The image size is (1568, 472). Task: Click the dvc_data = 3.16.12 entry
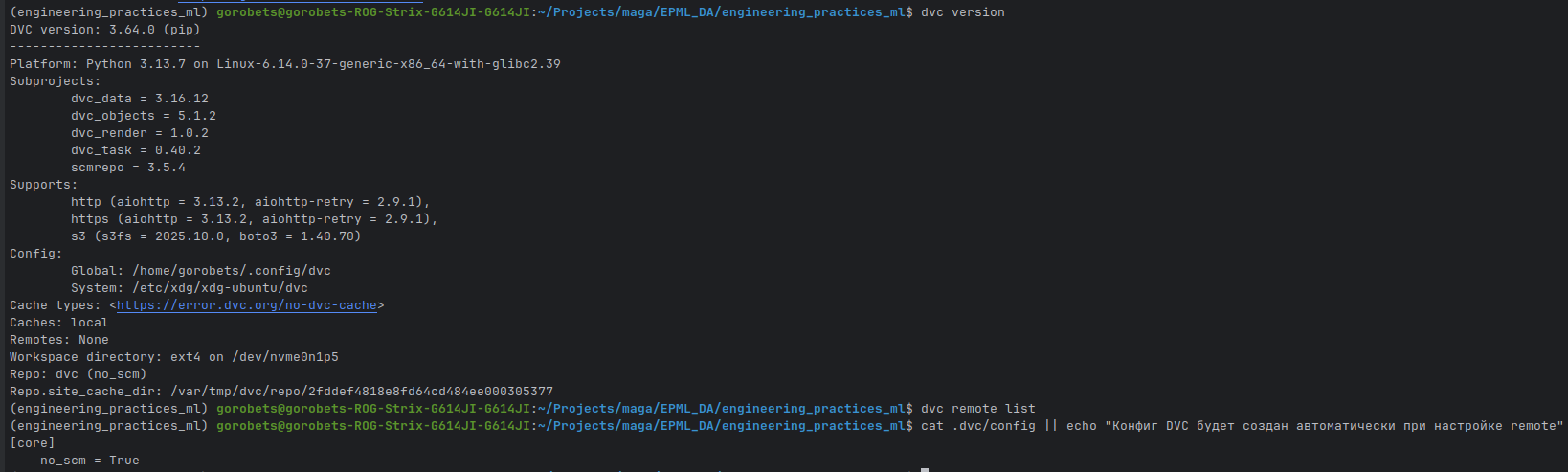coord(140,99)
